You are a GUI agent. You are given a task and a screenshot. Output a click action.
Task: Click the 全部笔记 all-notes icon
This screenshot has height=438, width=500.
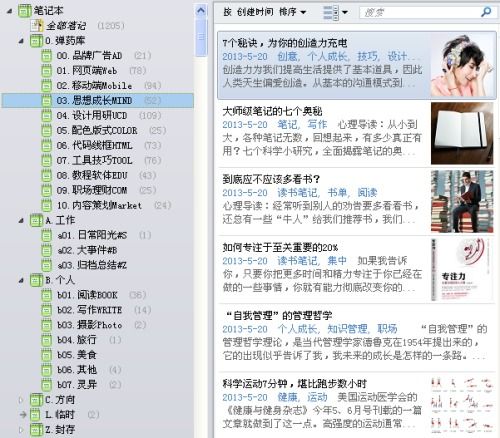[x=37, y=26]
